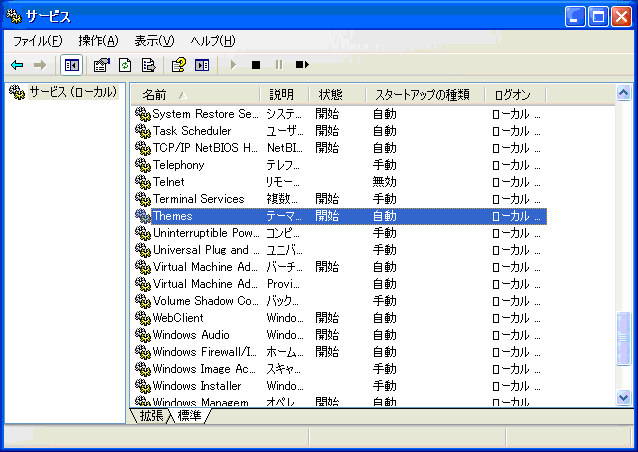Click the WebClient service gear icon

point(142,318)
